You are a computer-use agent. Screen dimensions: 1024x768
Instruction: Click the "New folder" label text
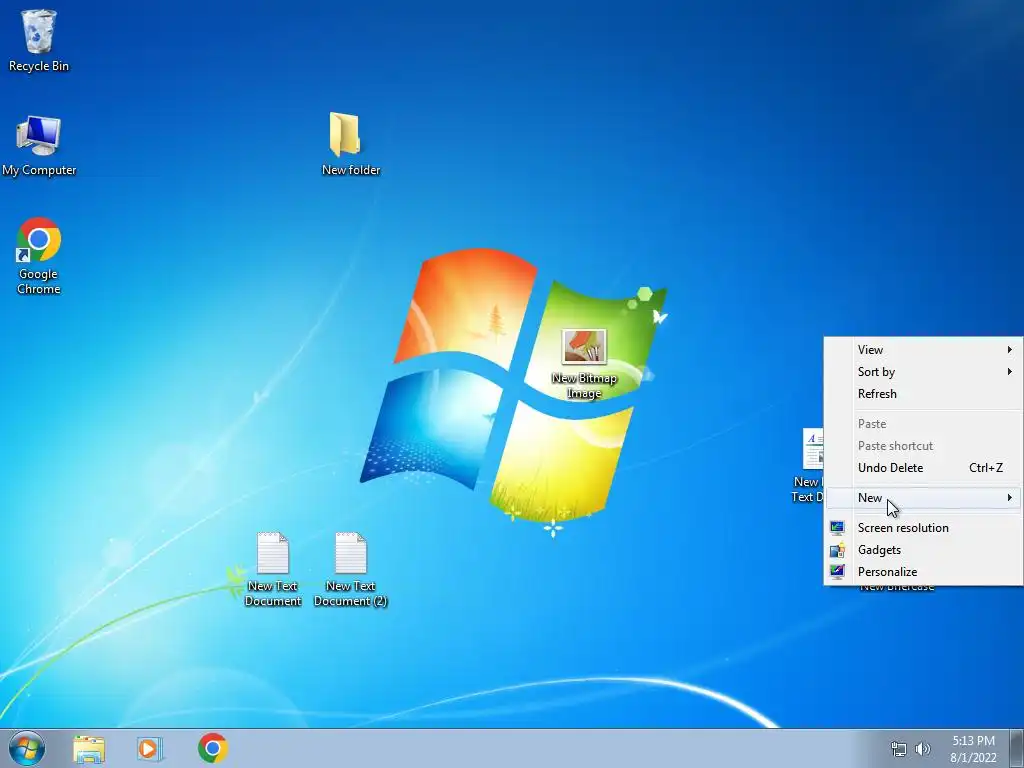point(351,170)
